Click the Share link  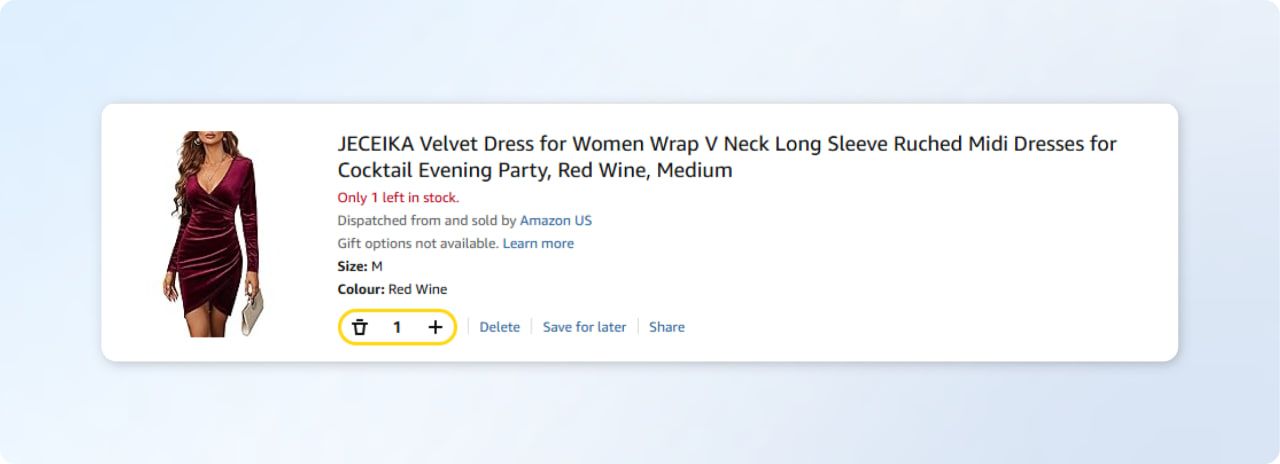(666, 327)
